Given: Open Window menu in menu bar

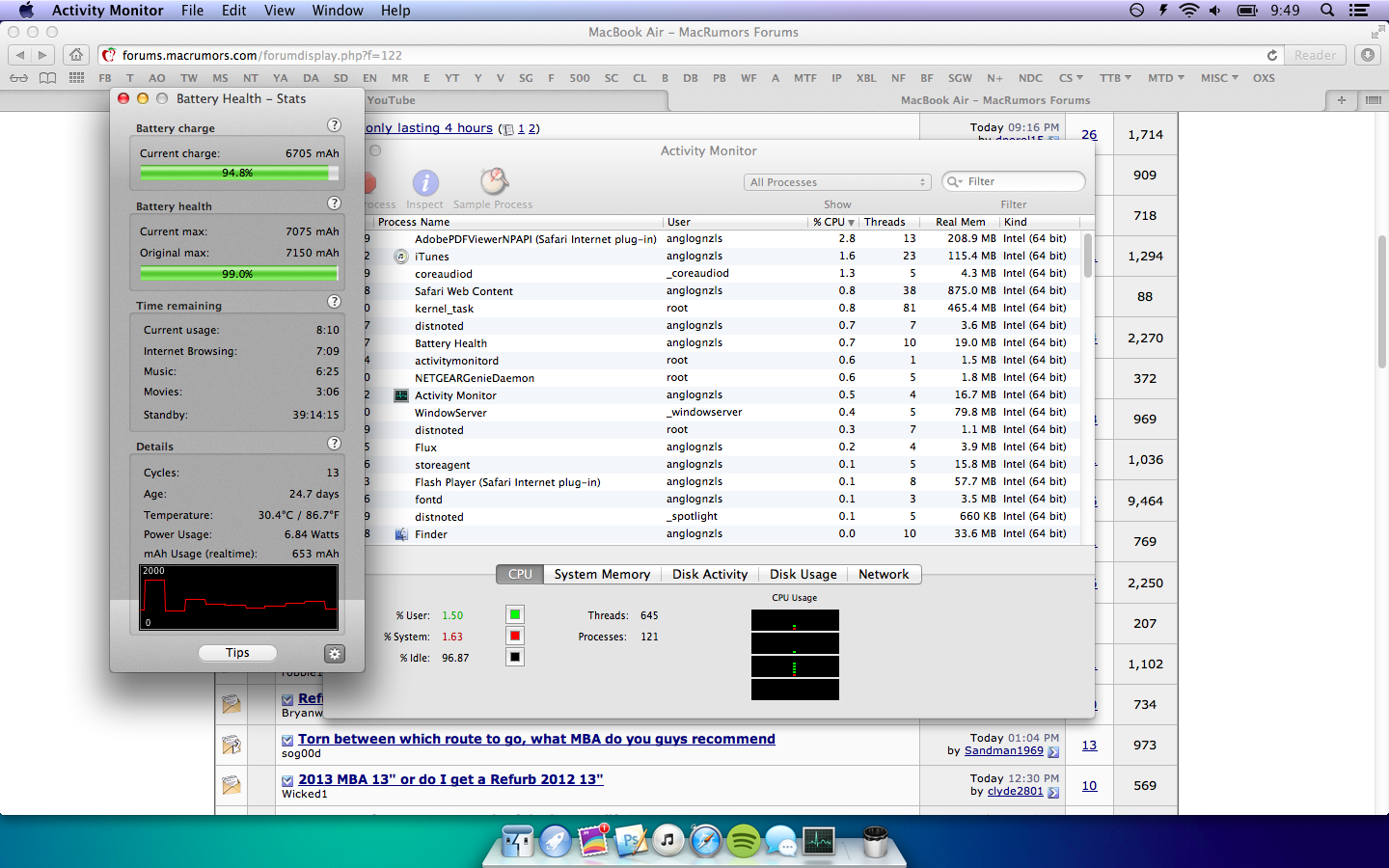Looking at the screenshot, I should tap(338, 11).
